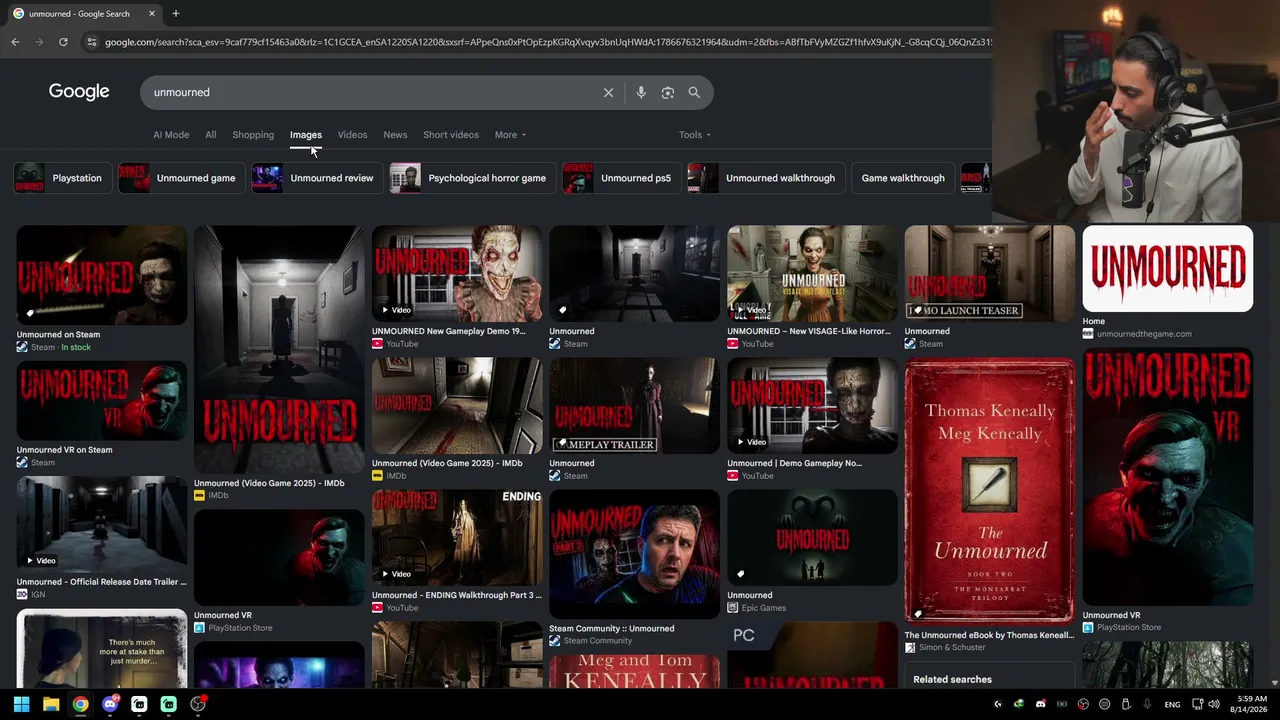Open the 'DEMO LAUNCH TEASER' thumbnail
Image resolution: width=1280 pixels, height=720 pixels.
pyautogui.click(x=990, y=273)
